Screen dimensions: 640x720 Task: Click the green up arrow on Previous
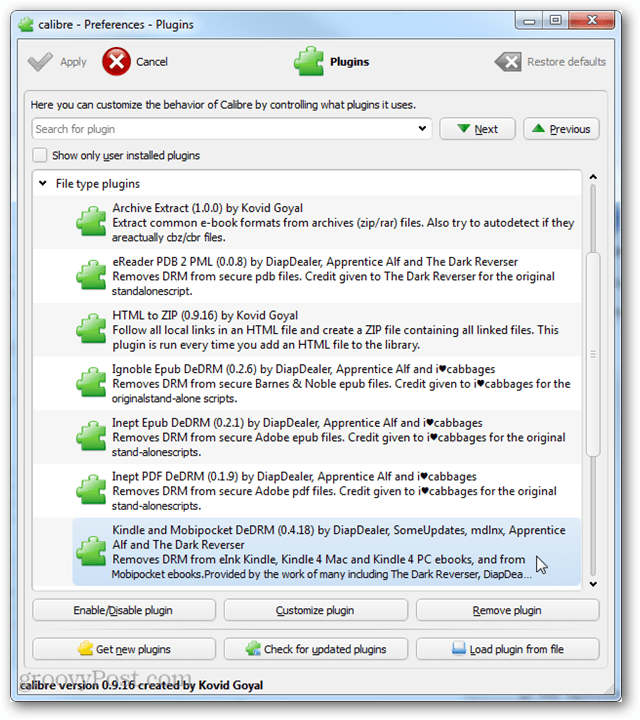coord(539,128)
